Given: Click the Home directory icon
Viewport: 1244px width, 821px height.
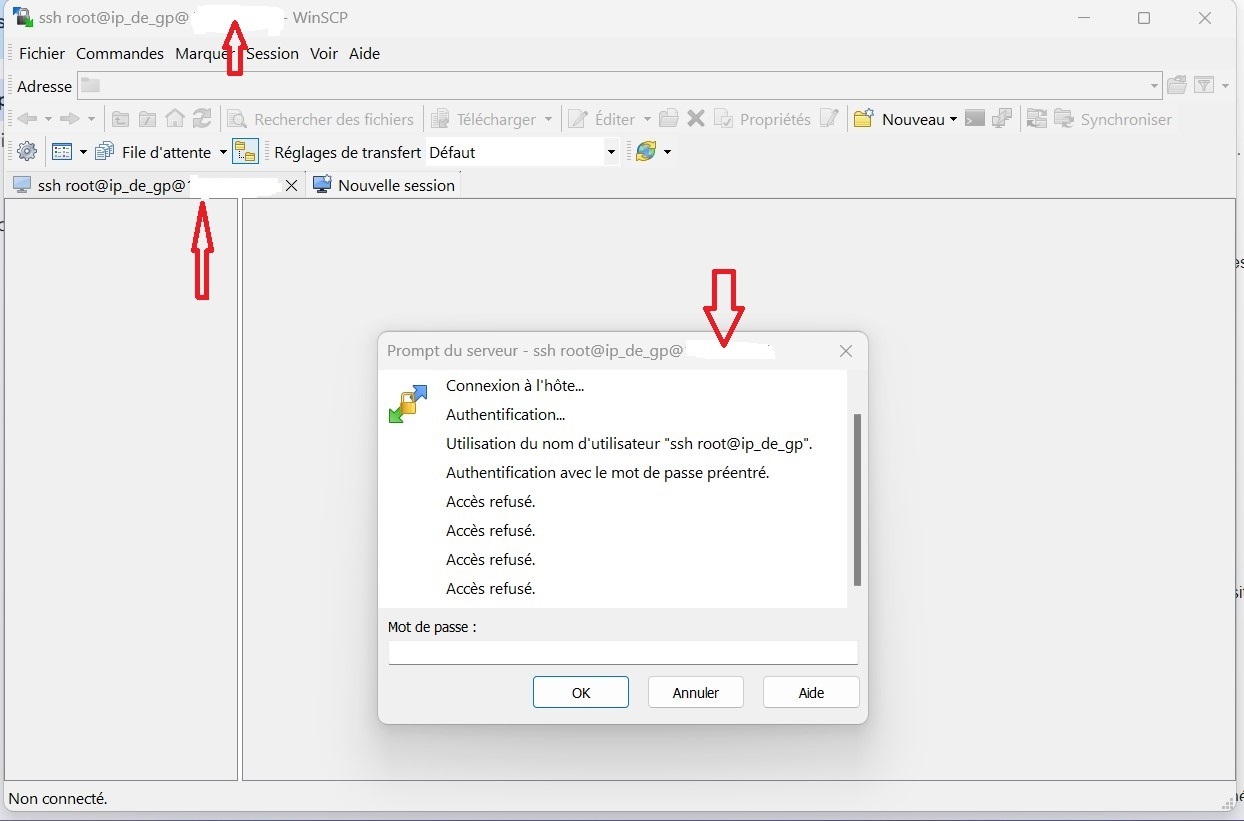Looking at the screenshot, I should (175, 119).
